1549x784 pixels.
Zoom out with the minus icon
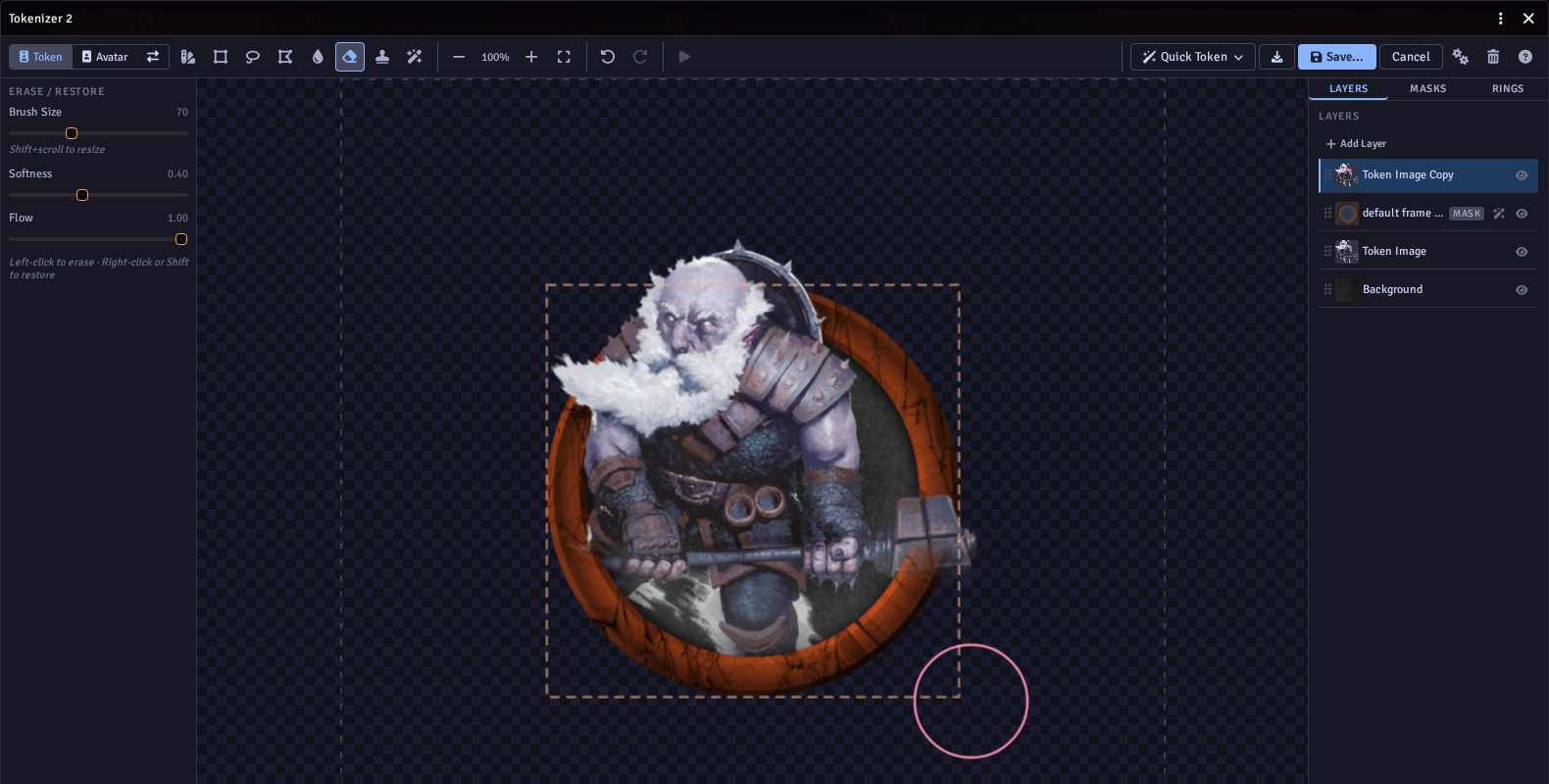point(459,57)
